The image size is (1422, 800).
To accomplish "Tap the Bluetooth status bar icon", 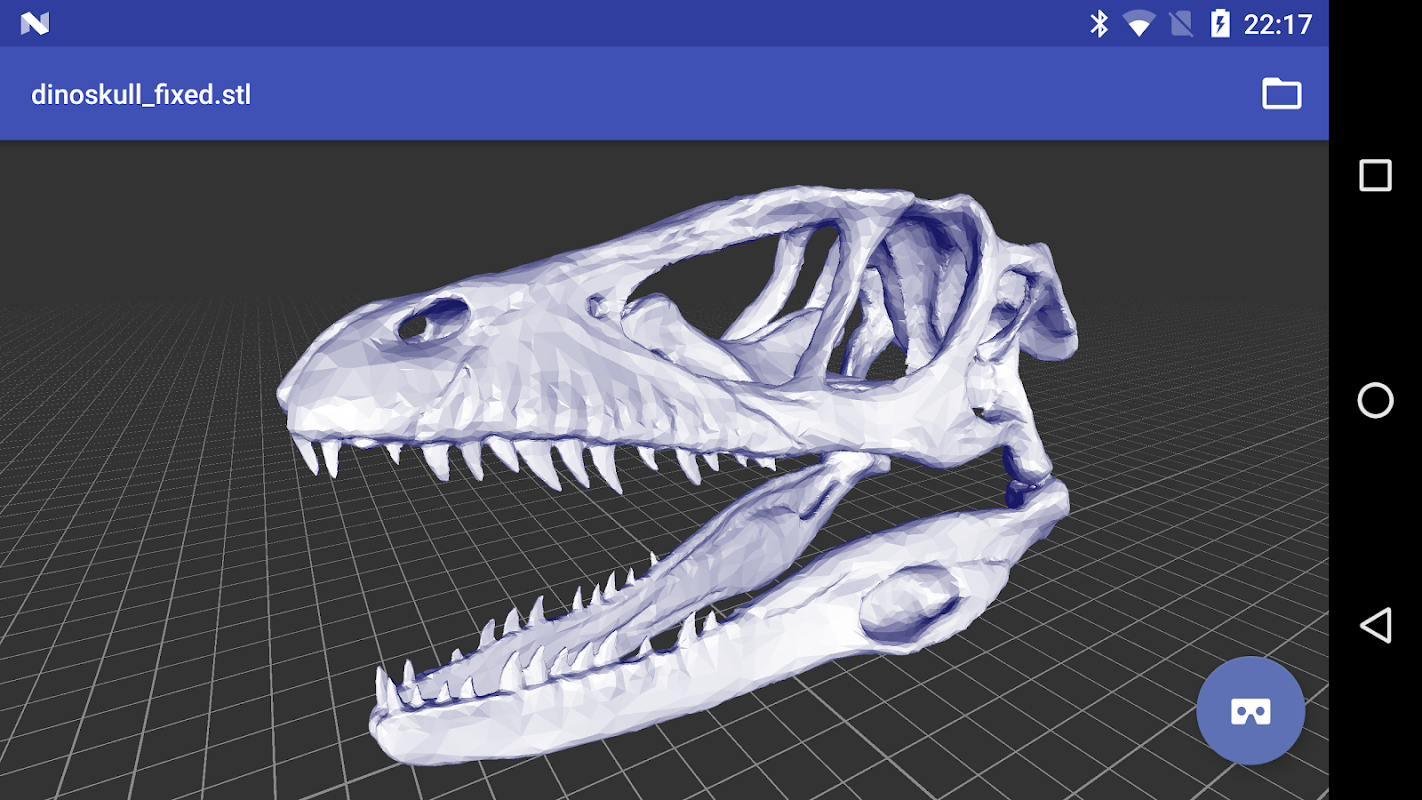I will tap(1099, 23).
